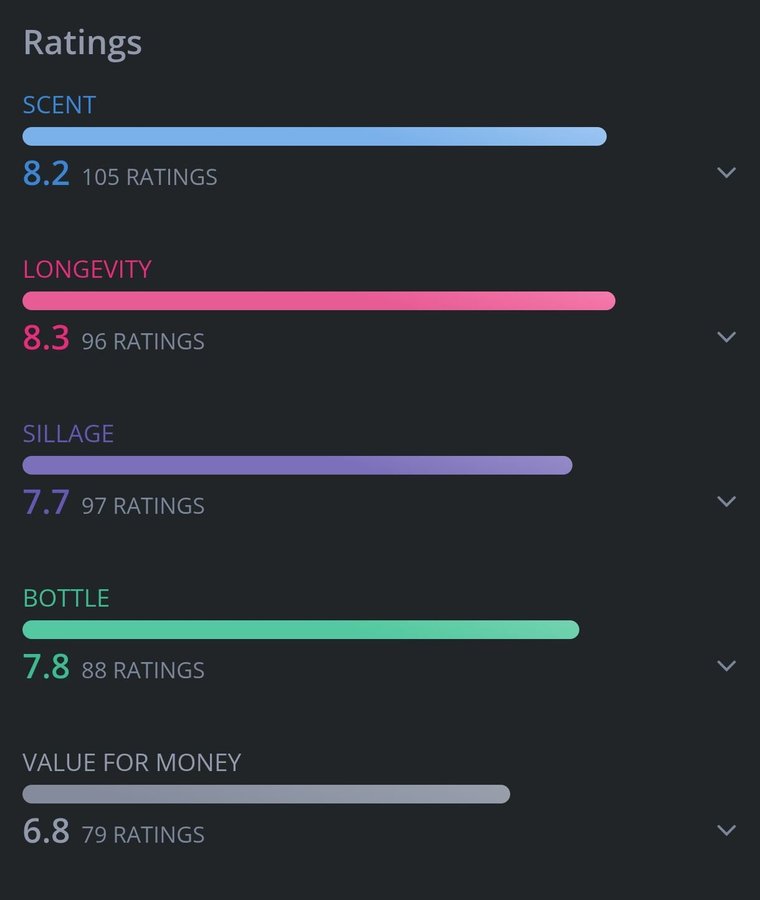Click the green Bottle rating bar
This screenshot has height=900, width=760.
point(300,630)
